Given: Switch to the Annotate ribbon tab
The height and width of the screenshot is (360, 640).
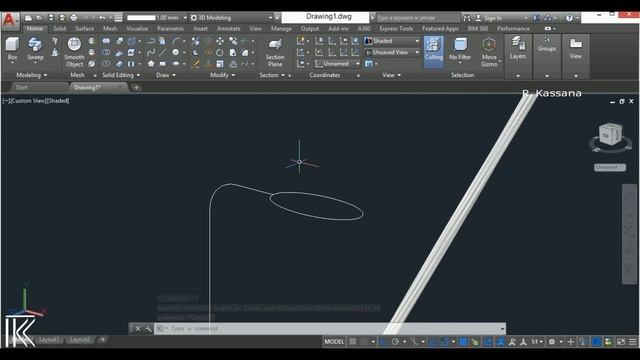Looking at the screenshot, I should pyautogui.click(x=229, y=29).
